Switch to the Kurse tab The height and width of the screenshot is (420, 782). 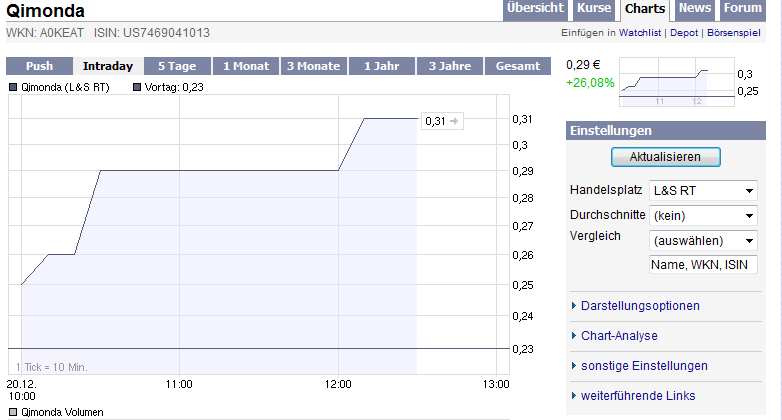[x=594, y=9]
